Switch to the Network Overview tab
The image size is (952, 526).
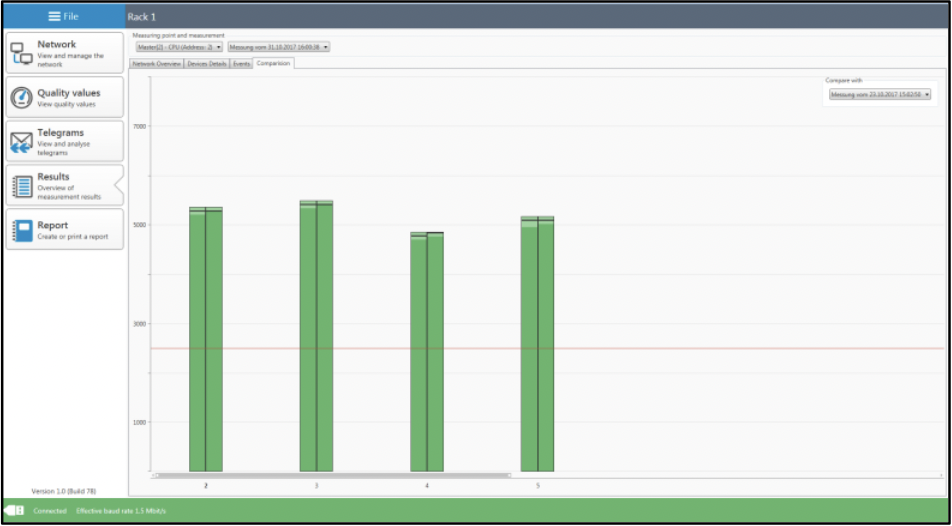pos(157,63)
